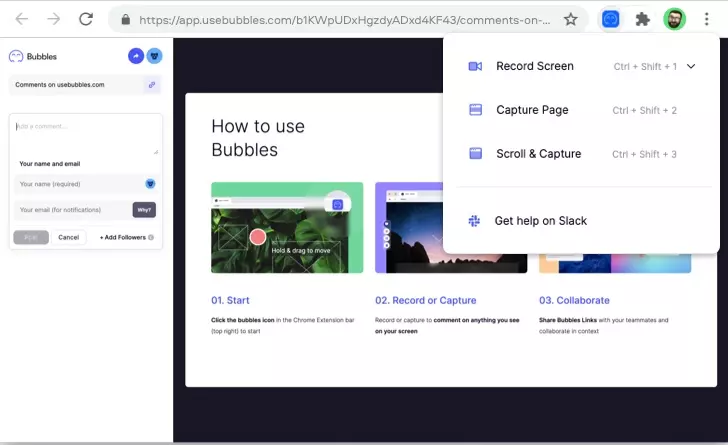728x445 pixels.
Task: Open the Chrome profile avatar
Action: (x=674, y=20)
